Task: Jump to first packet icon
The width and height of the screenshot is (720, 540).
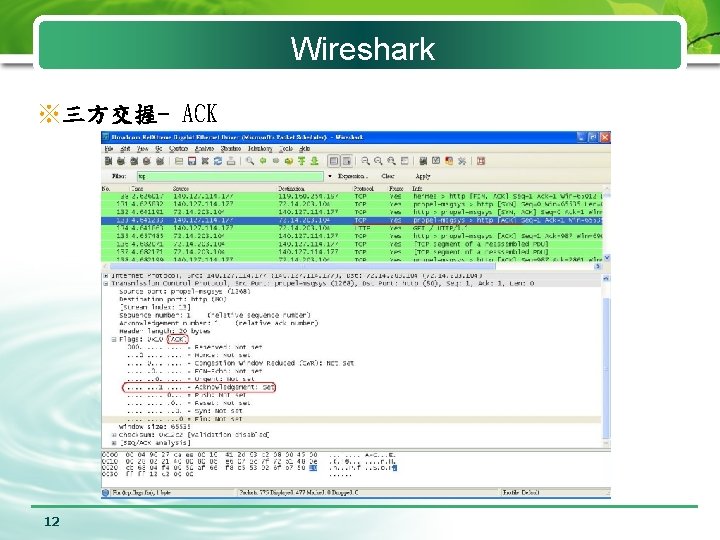Action: pyautogui.click(x=301, y=161)
